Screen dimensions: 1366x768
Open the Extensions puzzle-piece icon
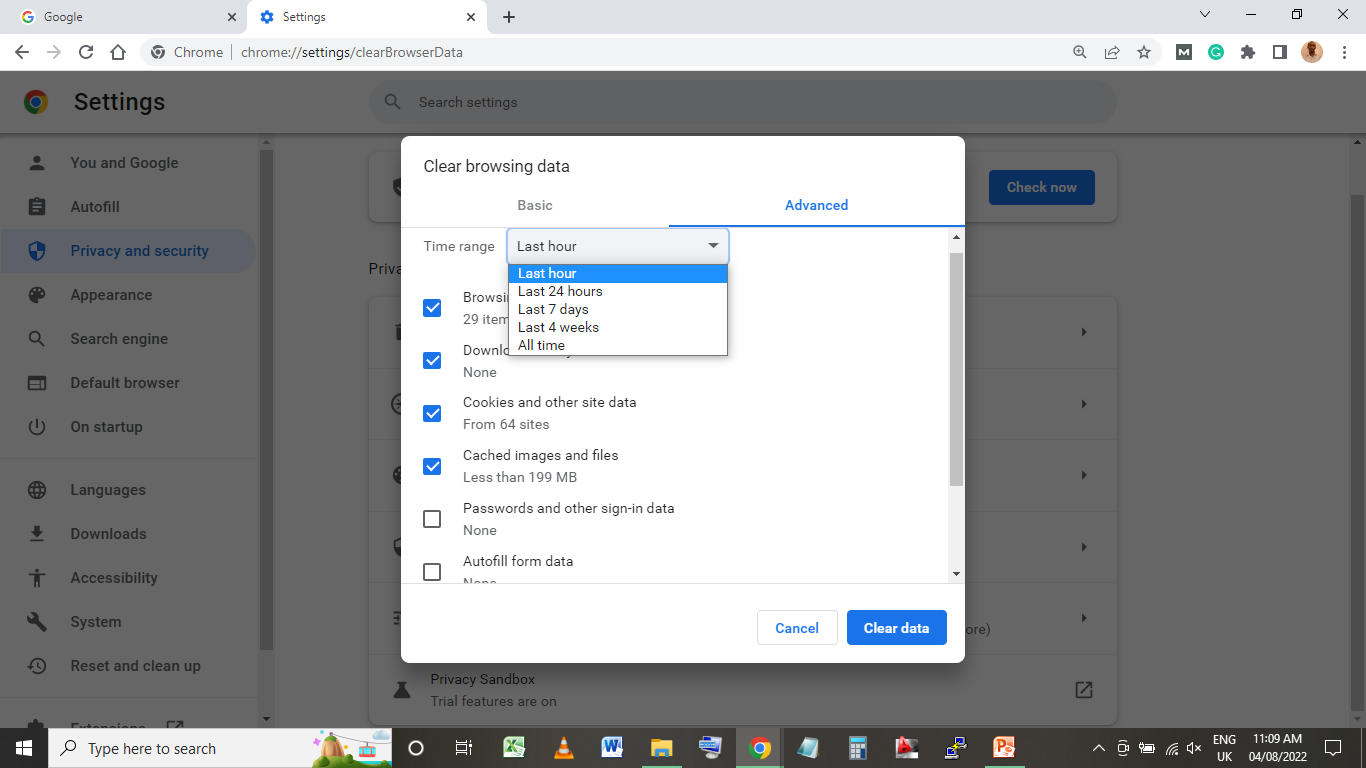1248,51
